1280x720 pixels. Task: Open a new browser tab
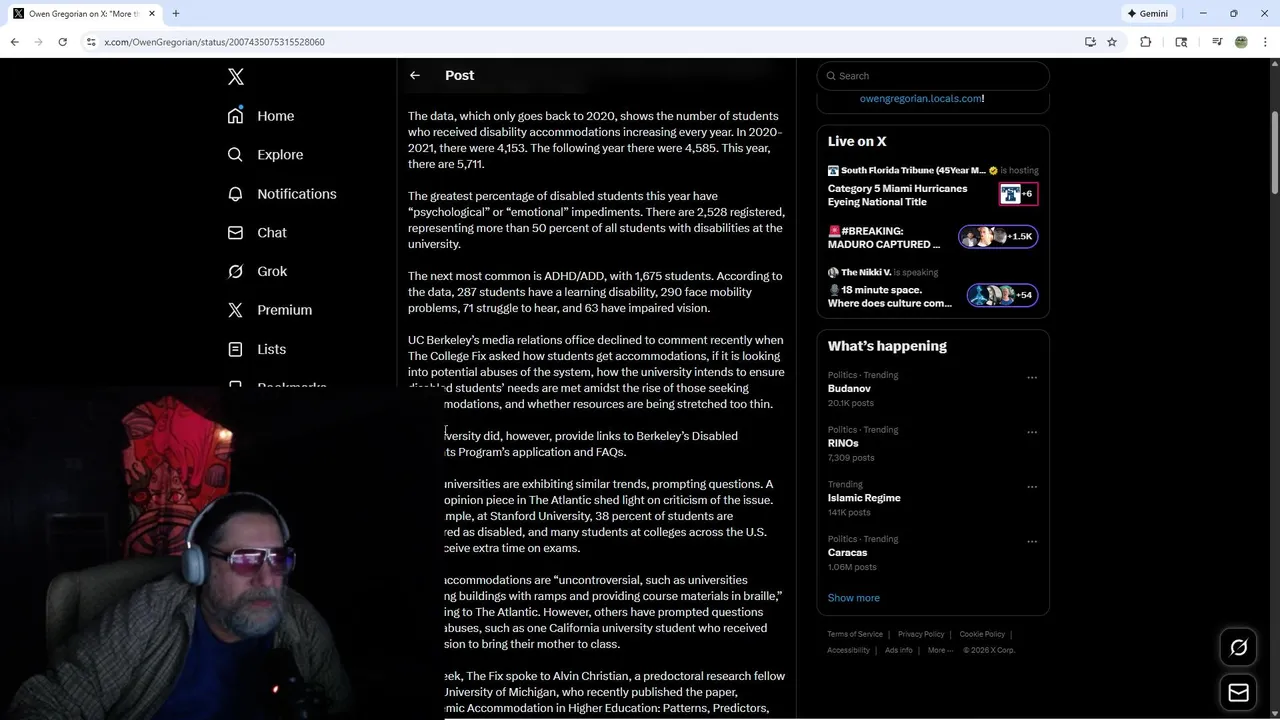coord(176,14)
